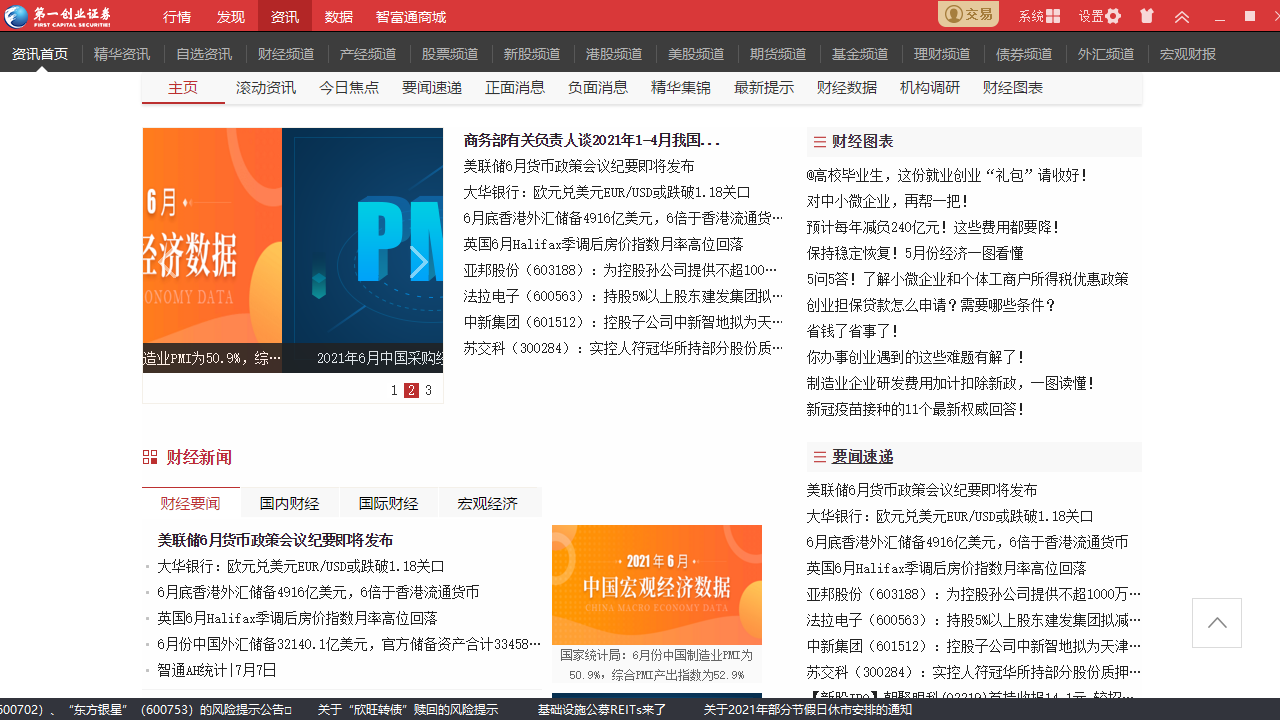The width and height of the screenshot is (1280, 720).
Task: Click the collapse double-chevron icon in title bar
Action: tap(1183, 15)
